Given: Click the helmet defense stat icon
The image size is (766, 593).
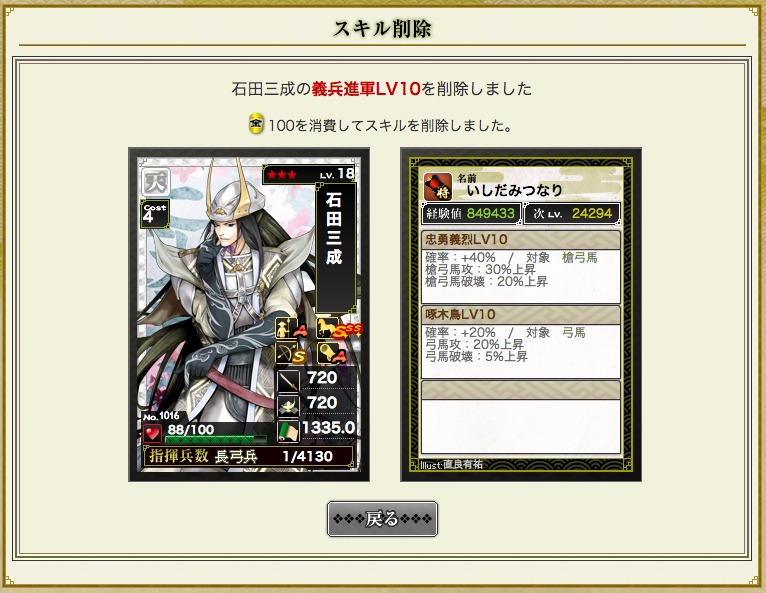Looking at the screenshot, I should (288, 405).
